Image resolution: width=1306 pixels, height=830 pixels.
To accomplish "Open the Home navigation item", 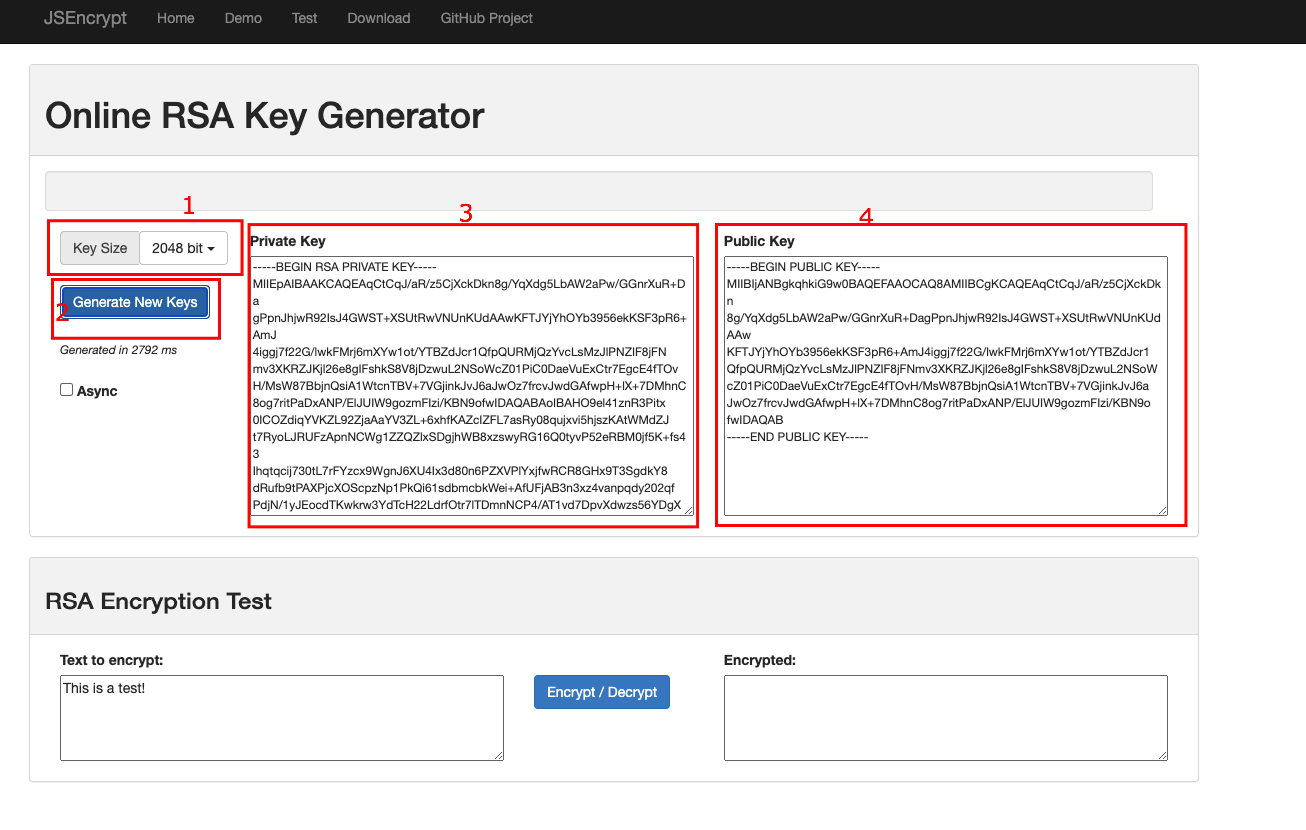I will [176, 18].
